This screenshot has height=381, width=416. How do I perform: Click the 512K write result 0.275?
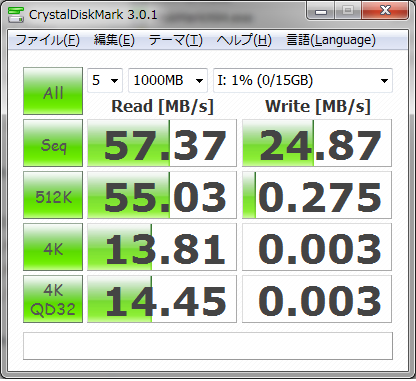317,195
